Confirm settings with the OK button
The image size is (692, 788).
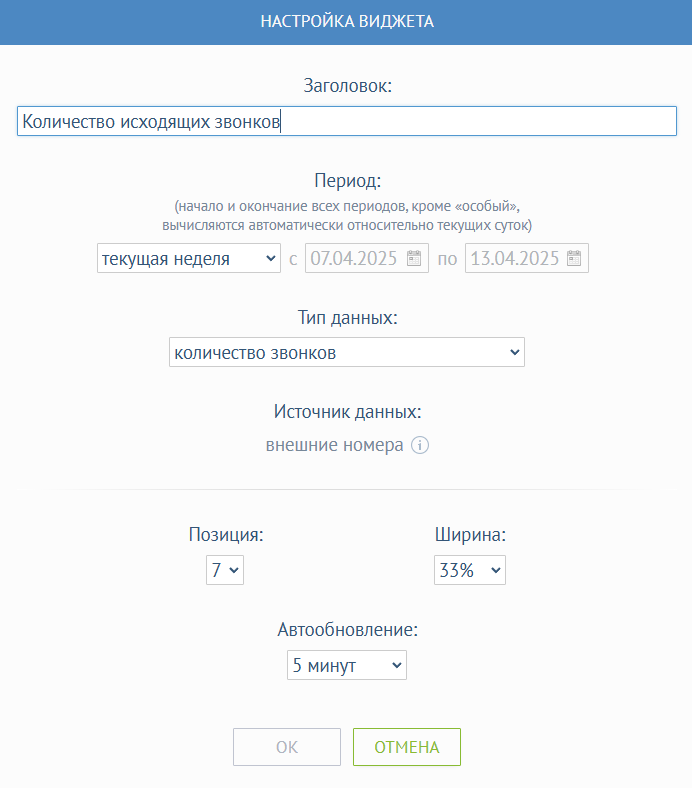coord(287,747)
